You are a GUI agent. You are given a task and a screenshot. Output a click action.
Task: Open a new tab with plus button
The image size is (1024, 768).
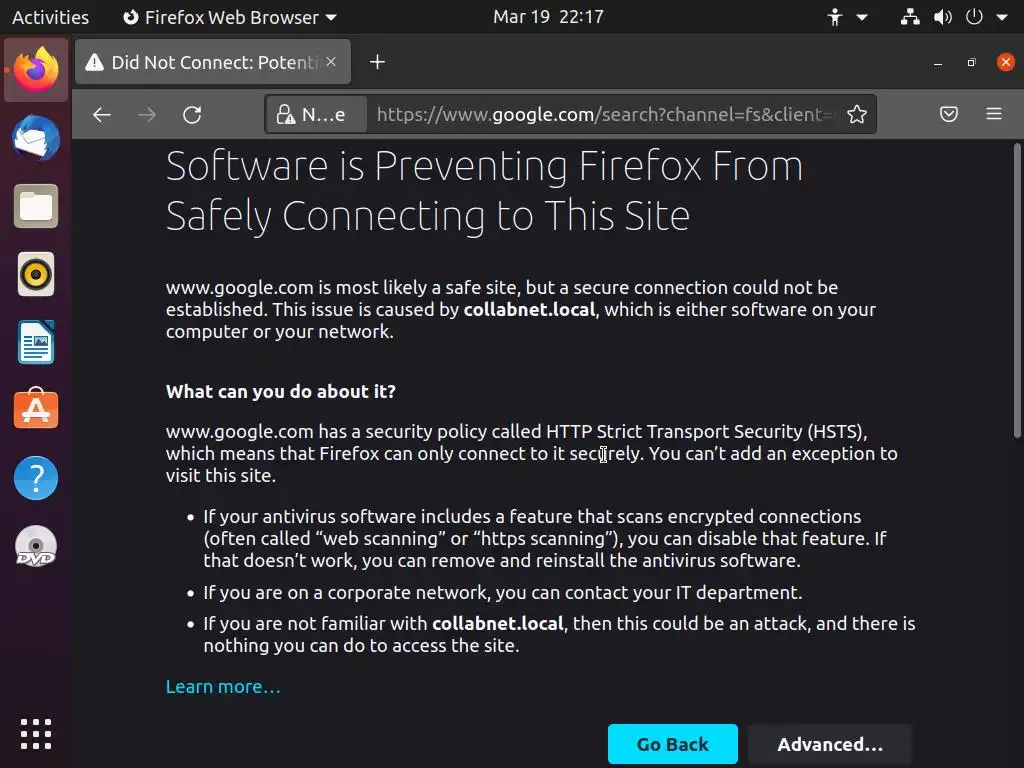tap(377, 62)
